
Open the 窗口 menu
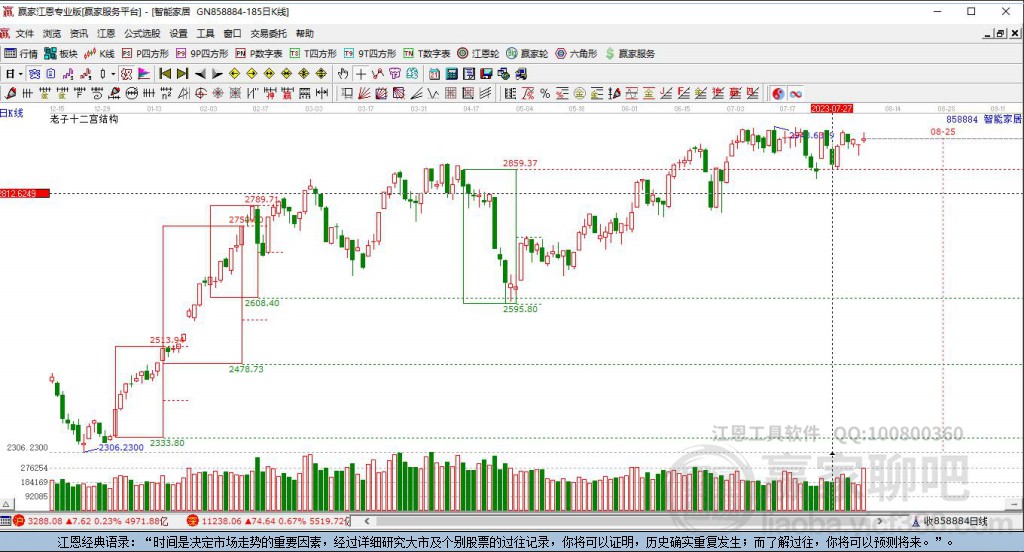[x=232, y=33]
